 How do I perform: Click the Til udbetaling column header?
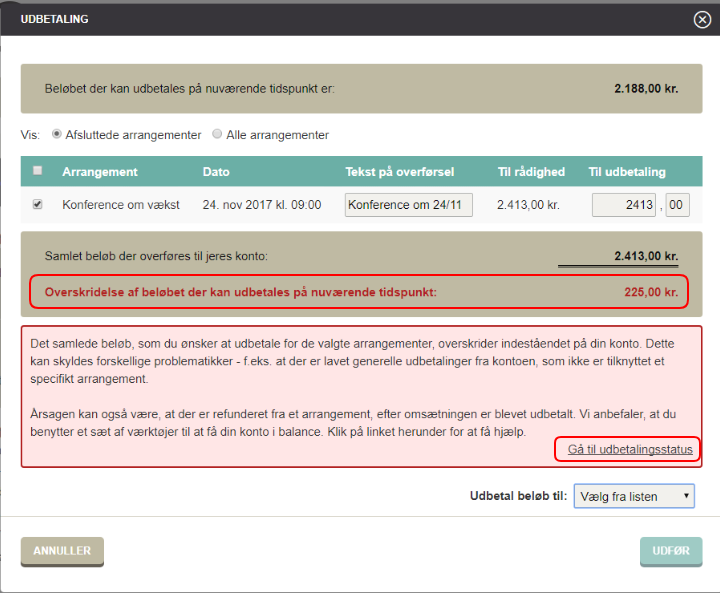point(627,172)
